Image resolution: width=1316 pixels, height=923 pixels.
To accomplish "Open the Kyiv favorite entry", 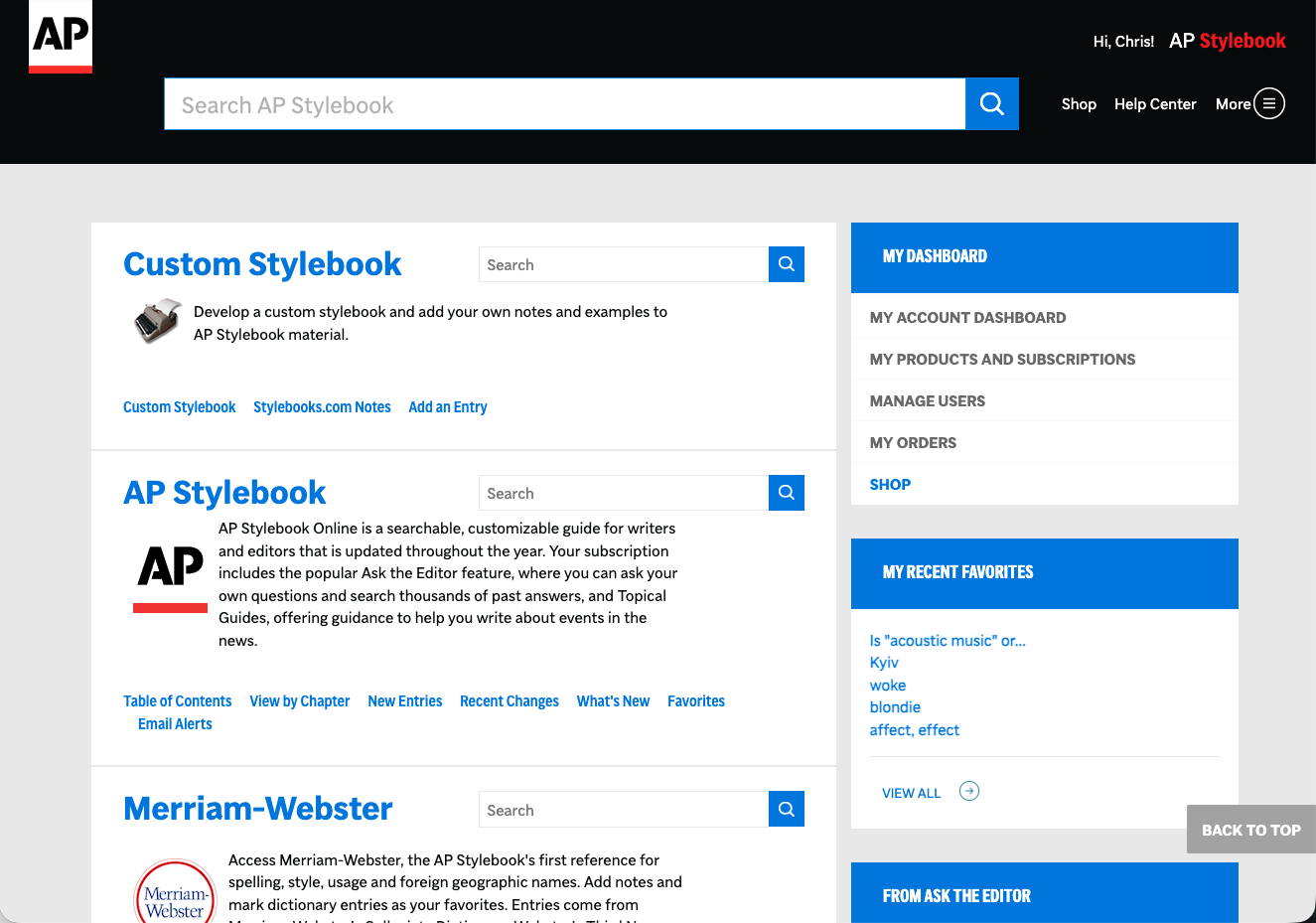I will tap(883, 663).
